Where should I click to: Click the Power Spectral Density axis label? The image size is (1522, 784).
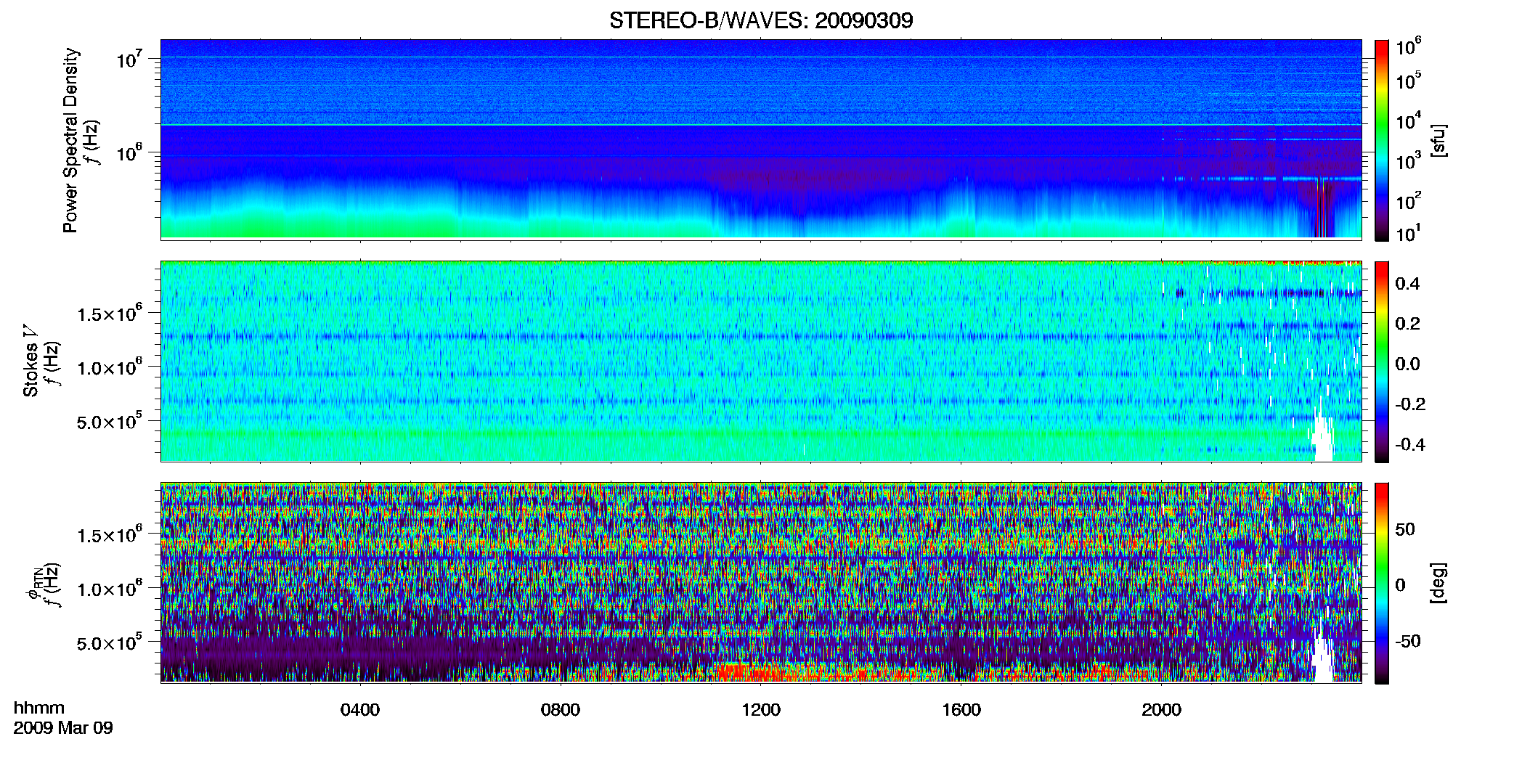[70, 140]
